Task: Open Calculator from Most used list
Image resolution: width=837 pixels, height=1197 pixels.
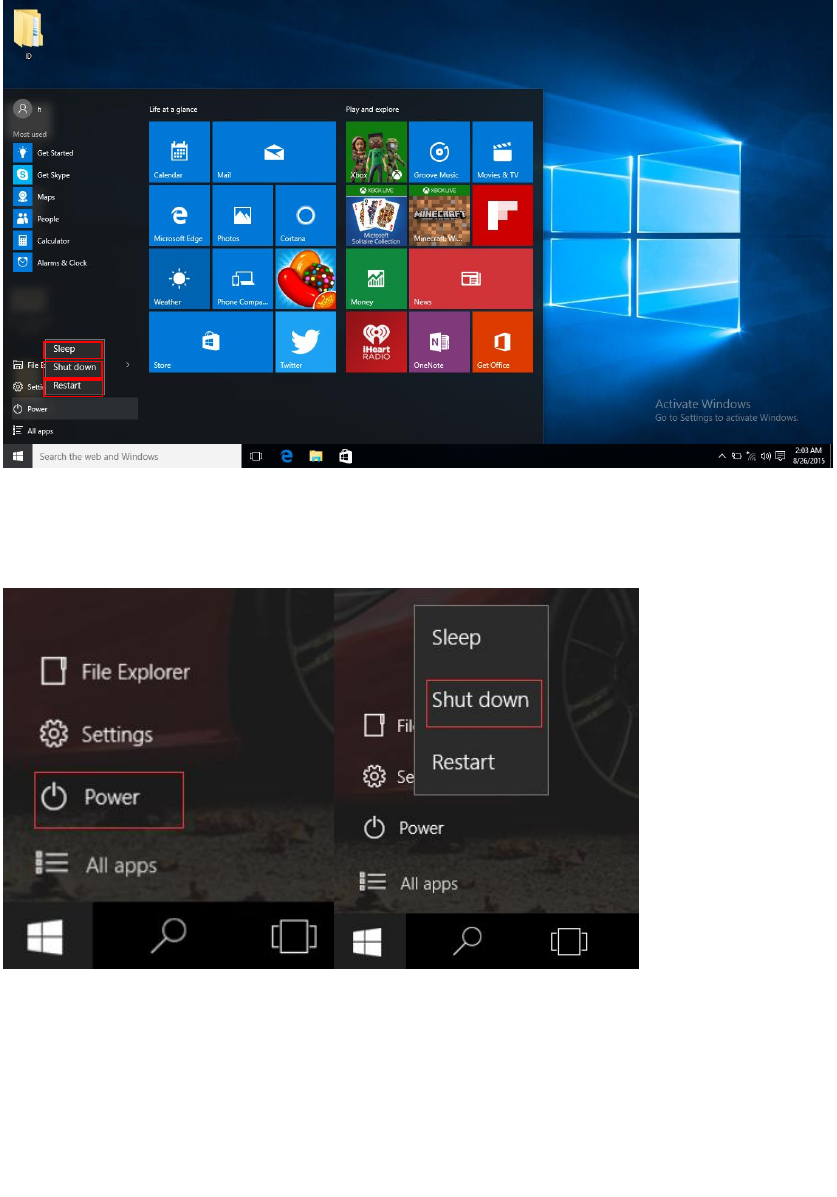Action: (75, 241)
